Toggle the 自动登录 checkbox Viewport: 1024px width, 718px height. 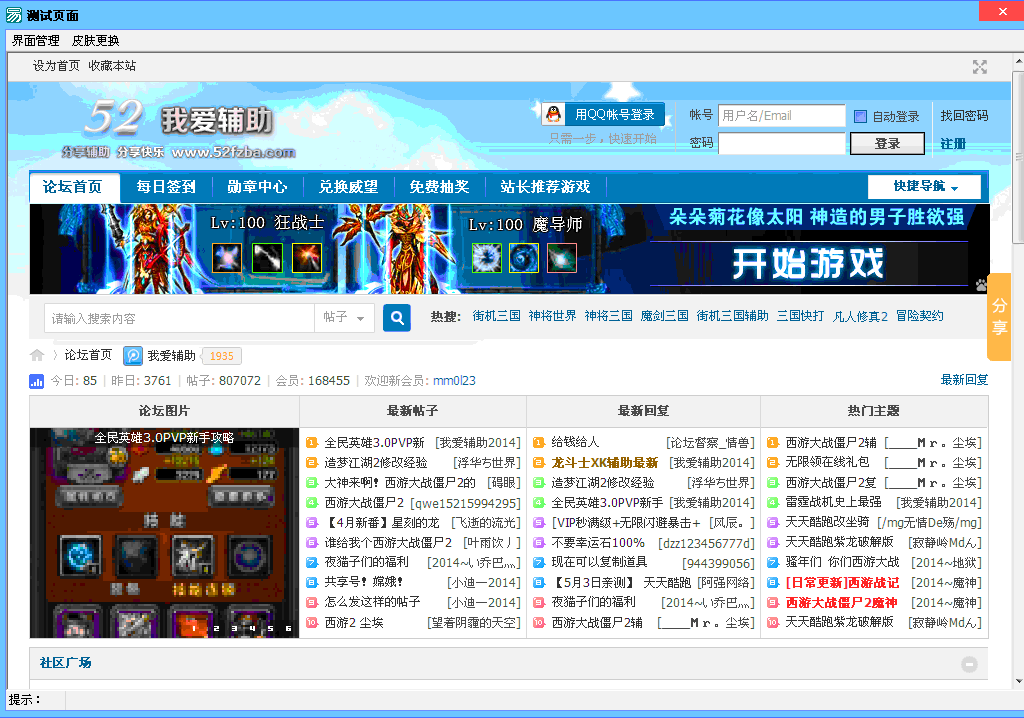click(x=860, y=116)
